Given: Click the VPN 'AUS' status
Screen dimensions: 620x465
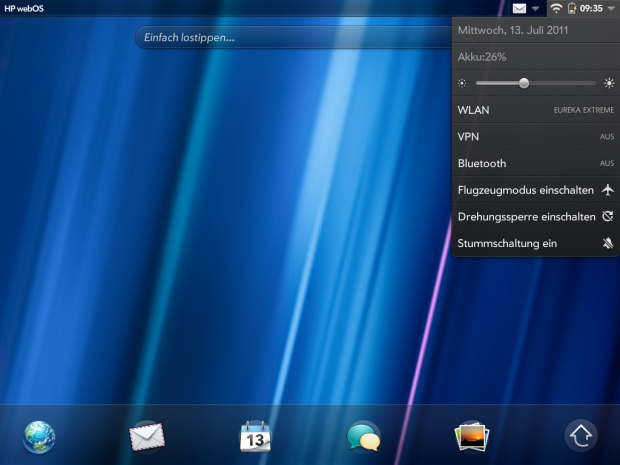Looking at the screenshot, I should (607, 137).
